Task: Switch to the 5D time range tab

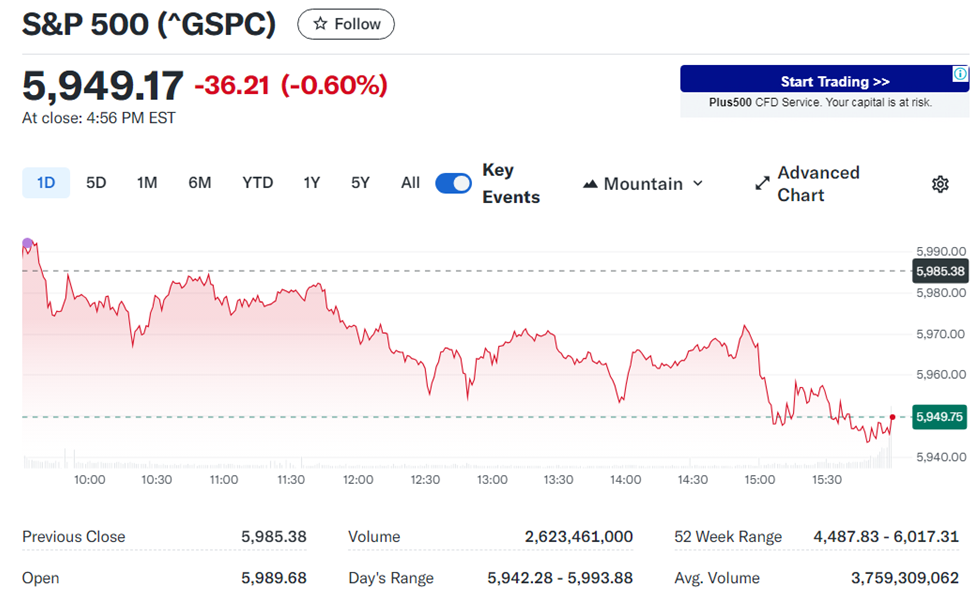Action: tap(95, 183)
